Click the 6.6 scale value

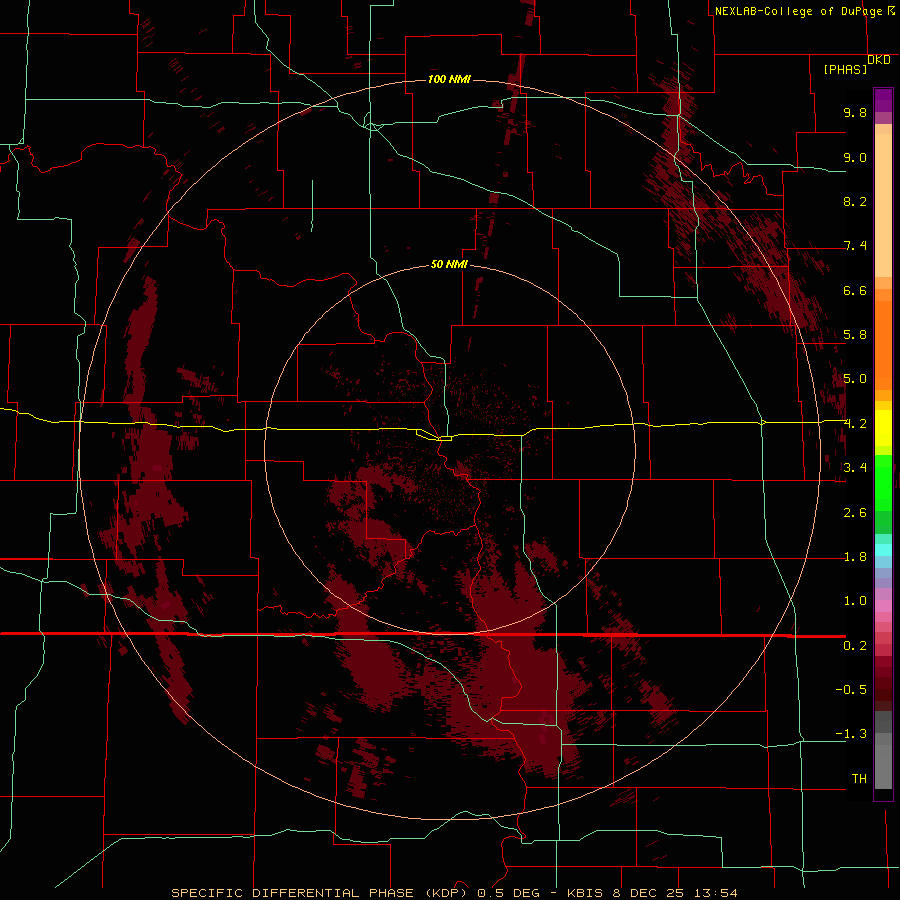(x=855, y=290)
